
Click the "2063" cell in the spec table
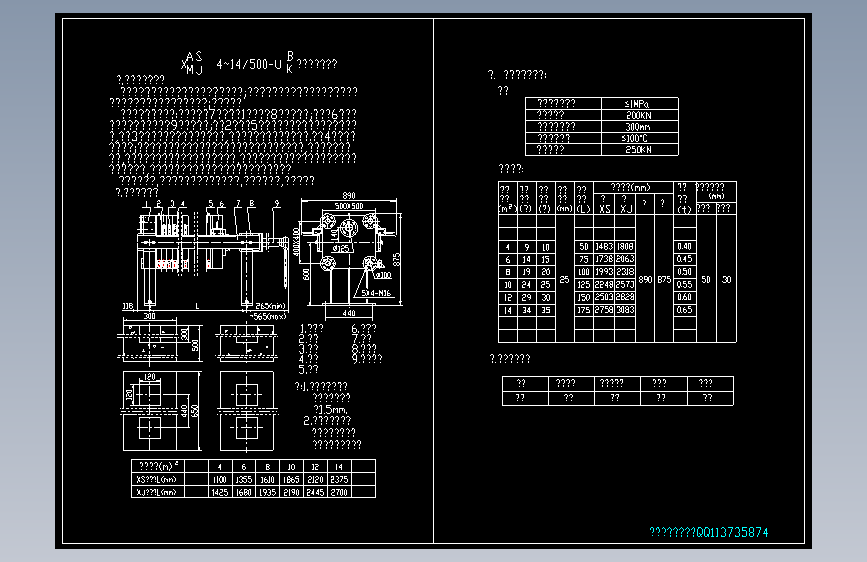click(625, 259)
